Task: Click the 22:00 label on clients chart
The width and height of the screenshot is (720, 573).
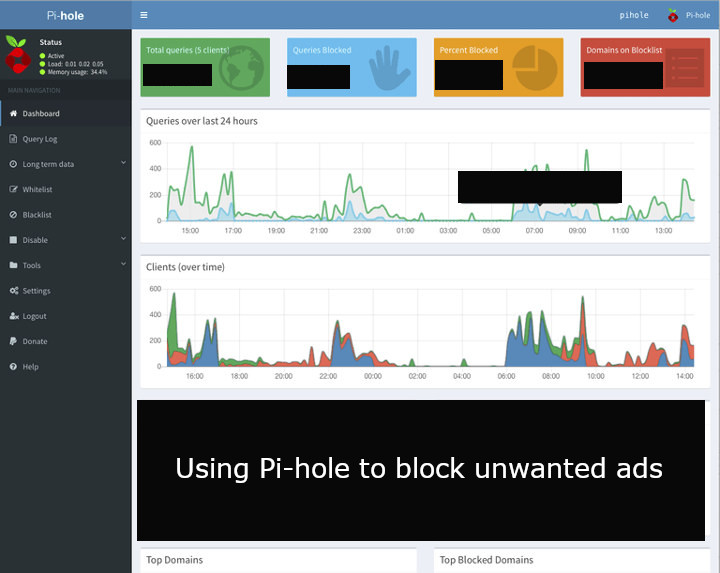Action: pos(328,376)
